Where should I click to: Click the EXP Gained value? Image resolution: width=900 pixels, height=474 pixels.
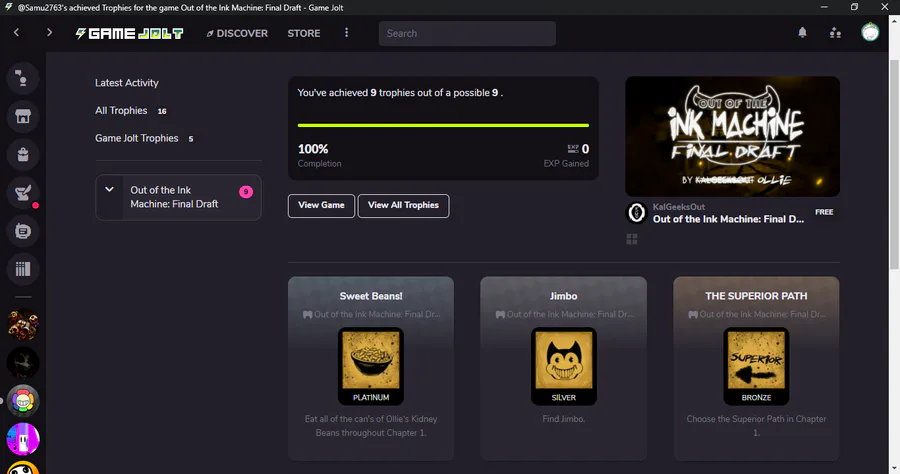[585, 149]
